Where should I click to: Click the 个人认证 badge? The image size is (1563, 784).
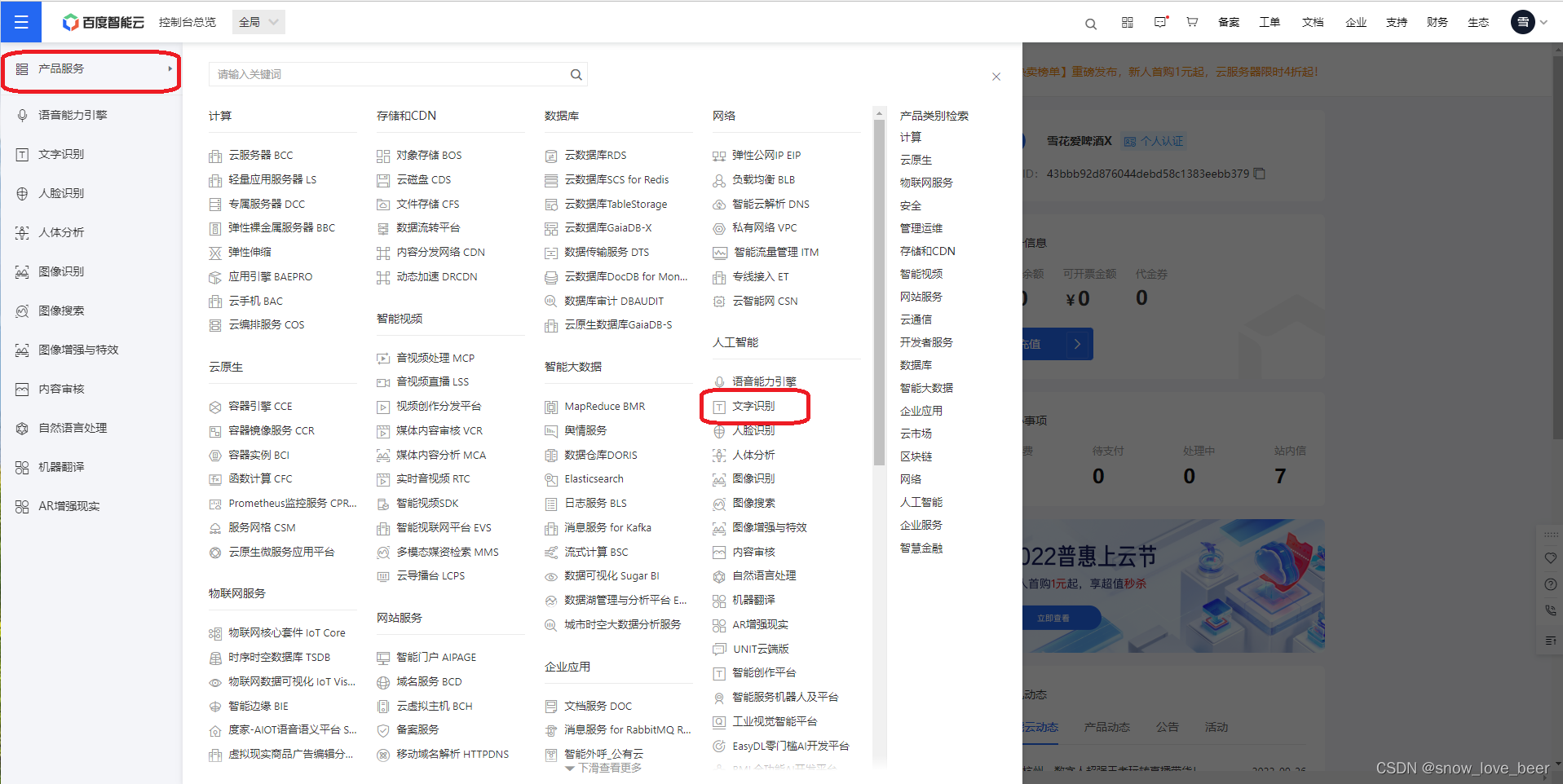[1153, 141]
